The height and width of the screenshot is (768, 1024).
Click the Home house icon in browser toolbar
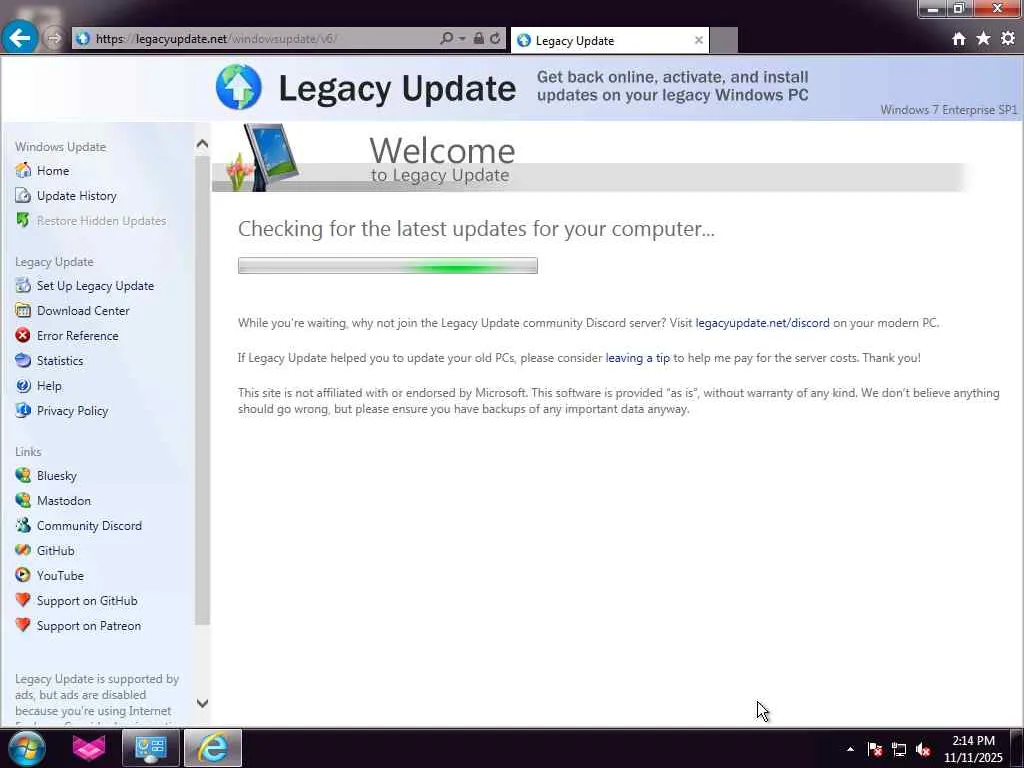(958, 39)
